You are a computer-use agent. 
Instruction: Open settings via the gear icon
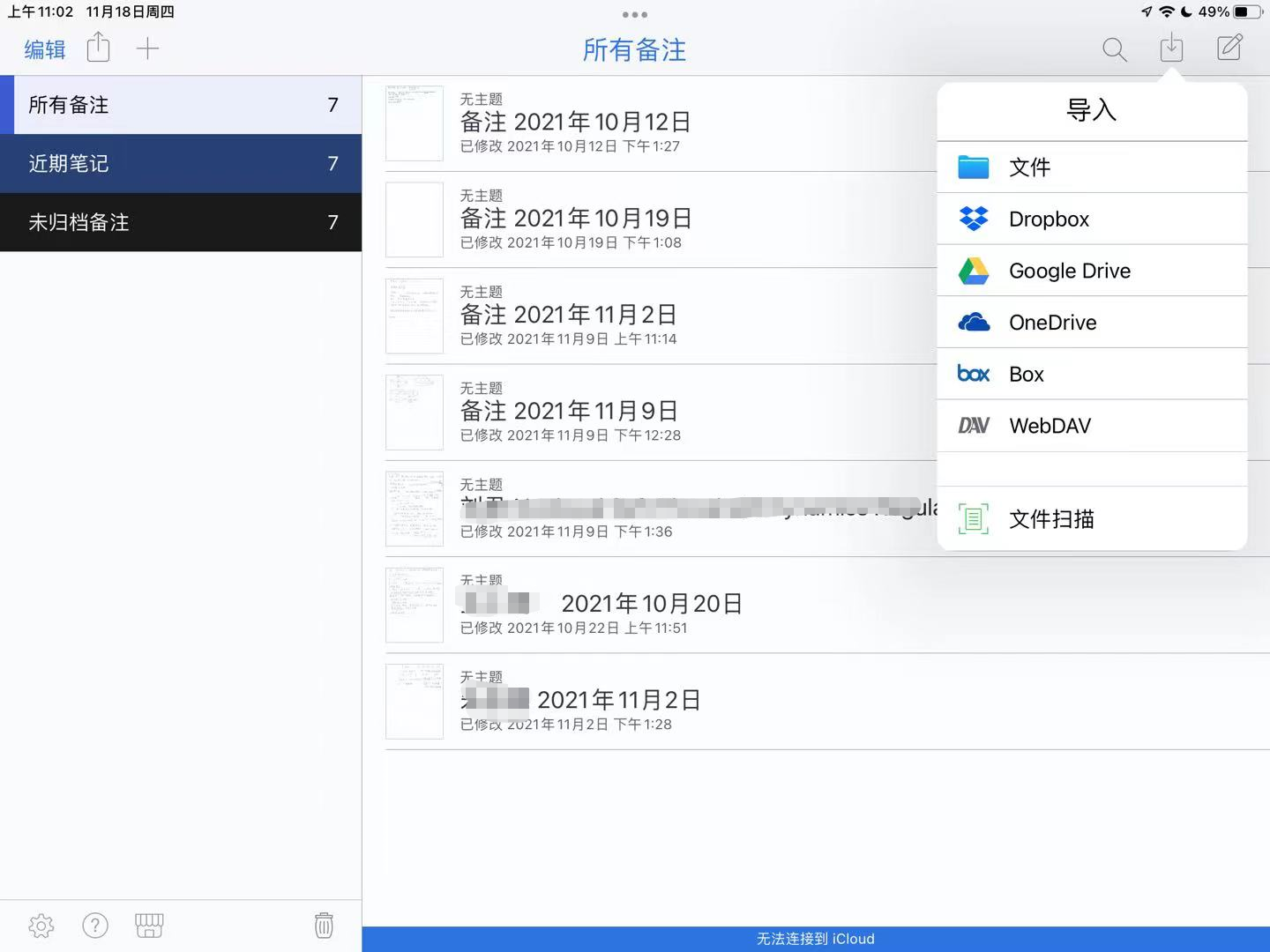[41, 926]
